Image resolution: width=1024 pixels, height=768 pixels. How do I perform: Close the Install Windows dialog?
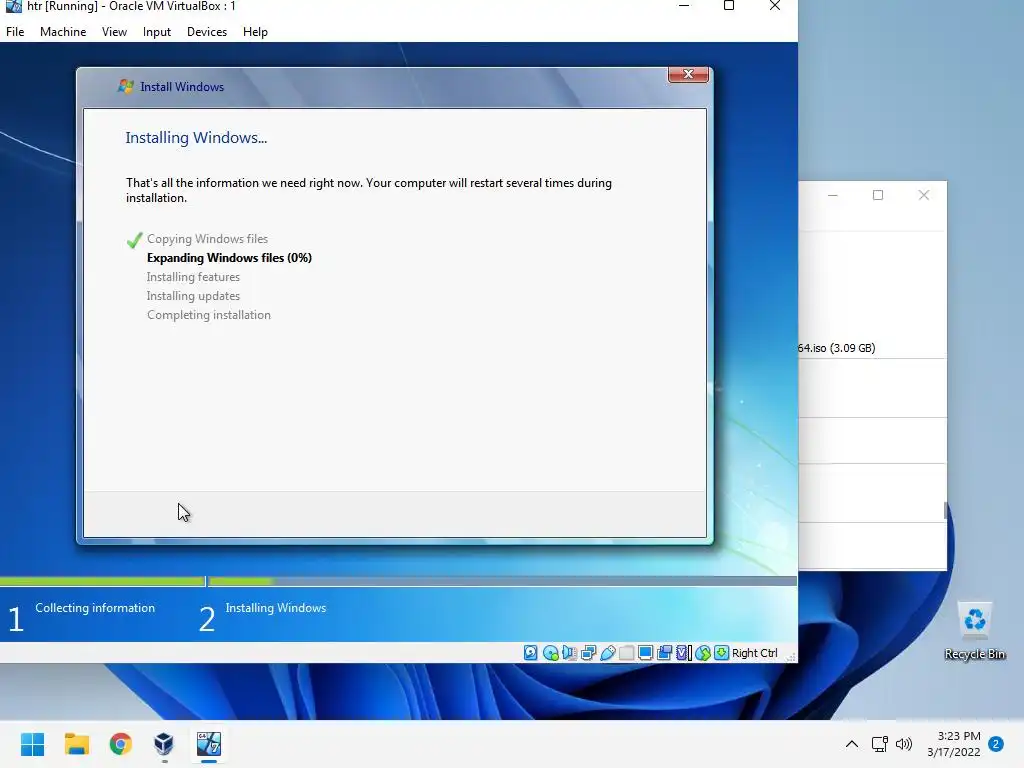[688, 74]
